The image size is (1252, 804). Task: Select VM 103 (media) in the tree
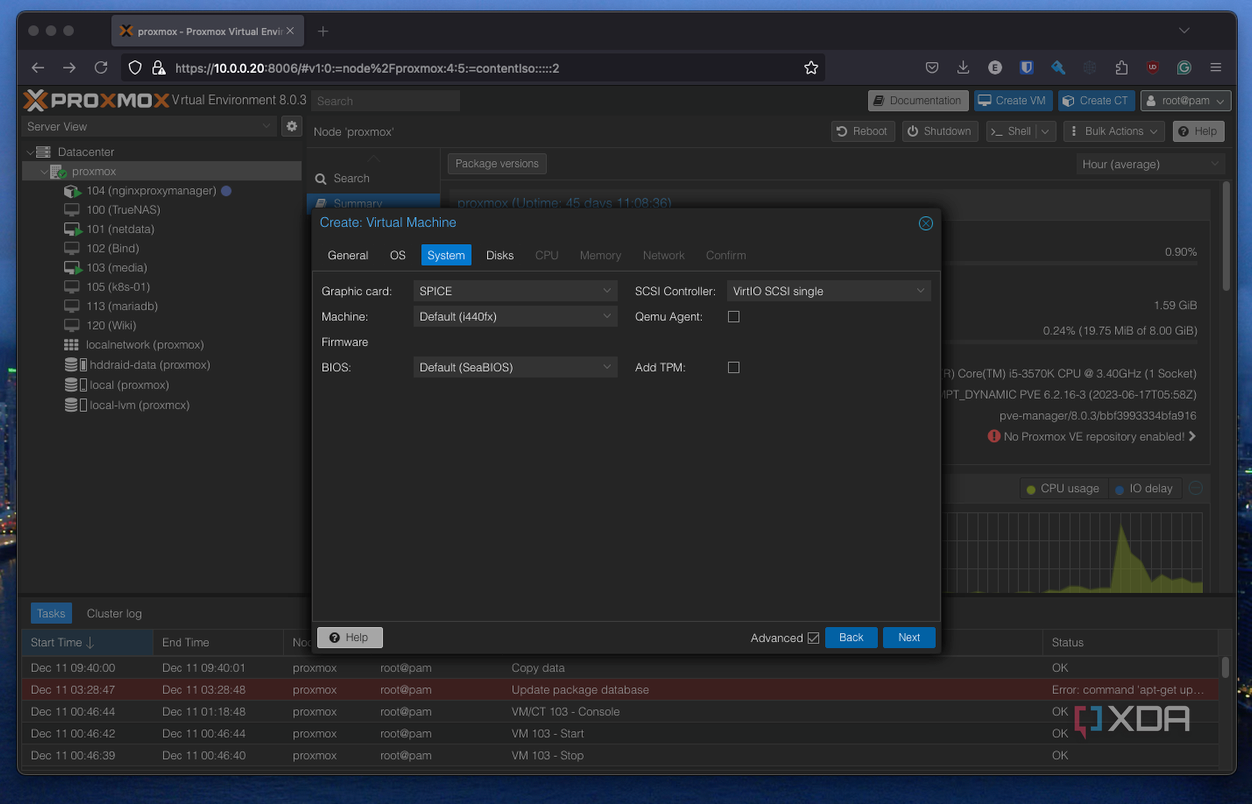click(x=116, y=268)
